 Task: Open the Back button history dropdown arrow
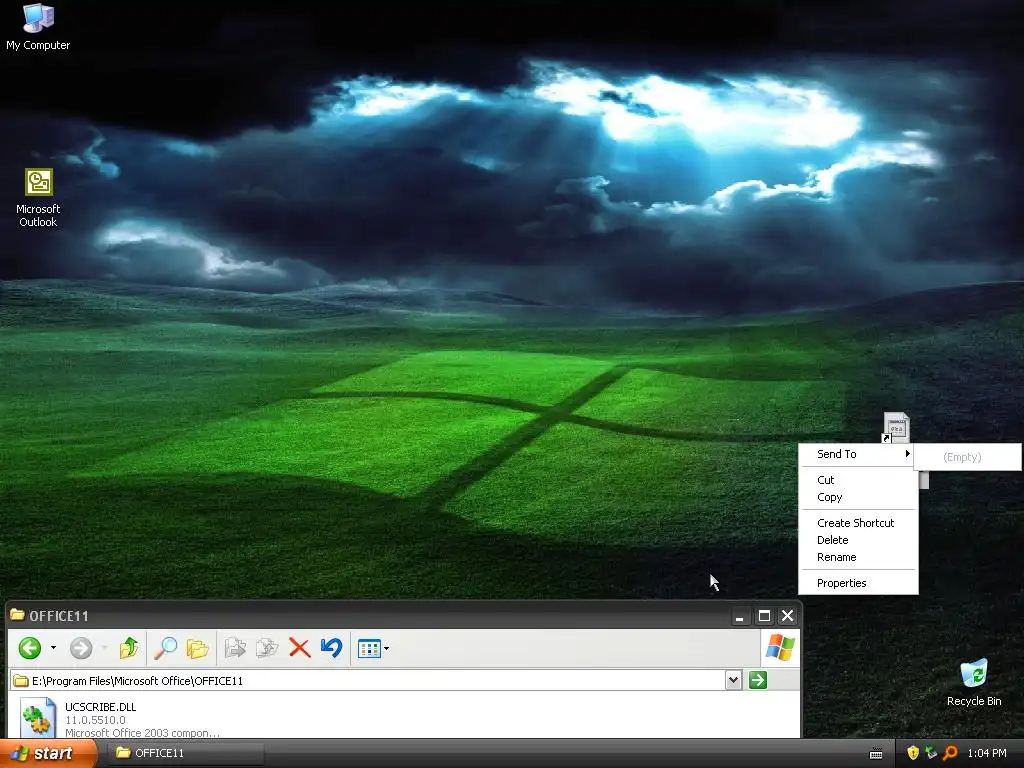[x=54, y=648]
